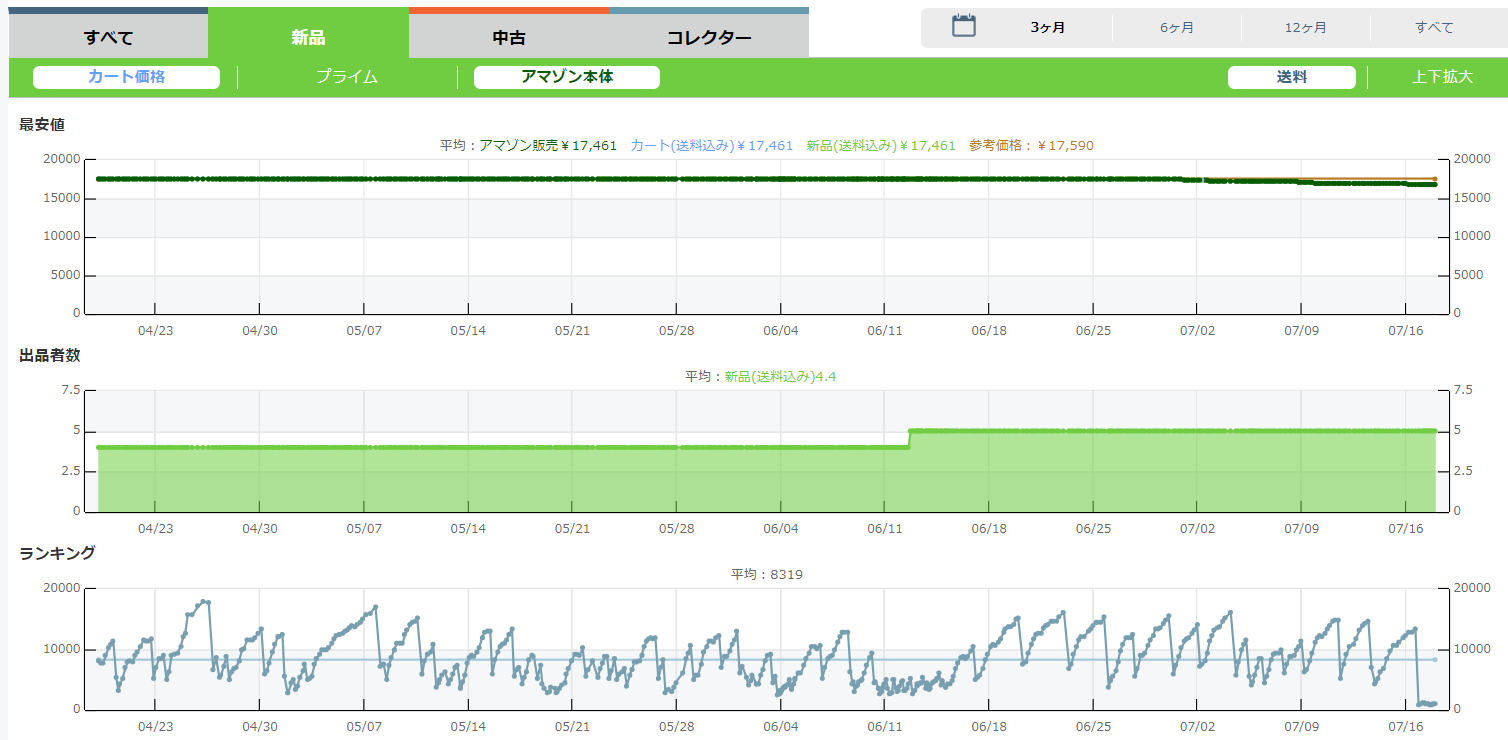Click 上下拡大 to expand the chart vertically
Viewport: 1508px width, 740px height.
[x=1442, y=77]
